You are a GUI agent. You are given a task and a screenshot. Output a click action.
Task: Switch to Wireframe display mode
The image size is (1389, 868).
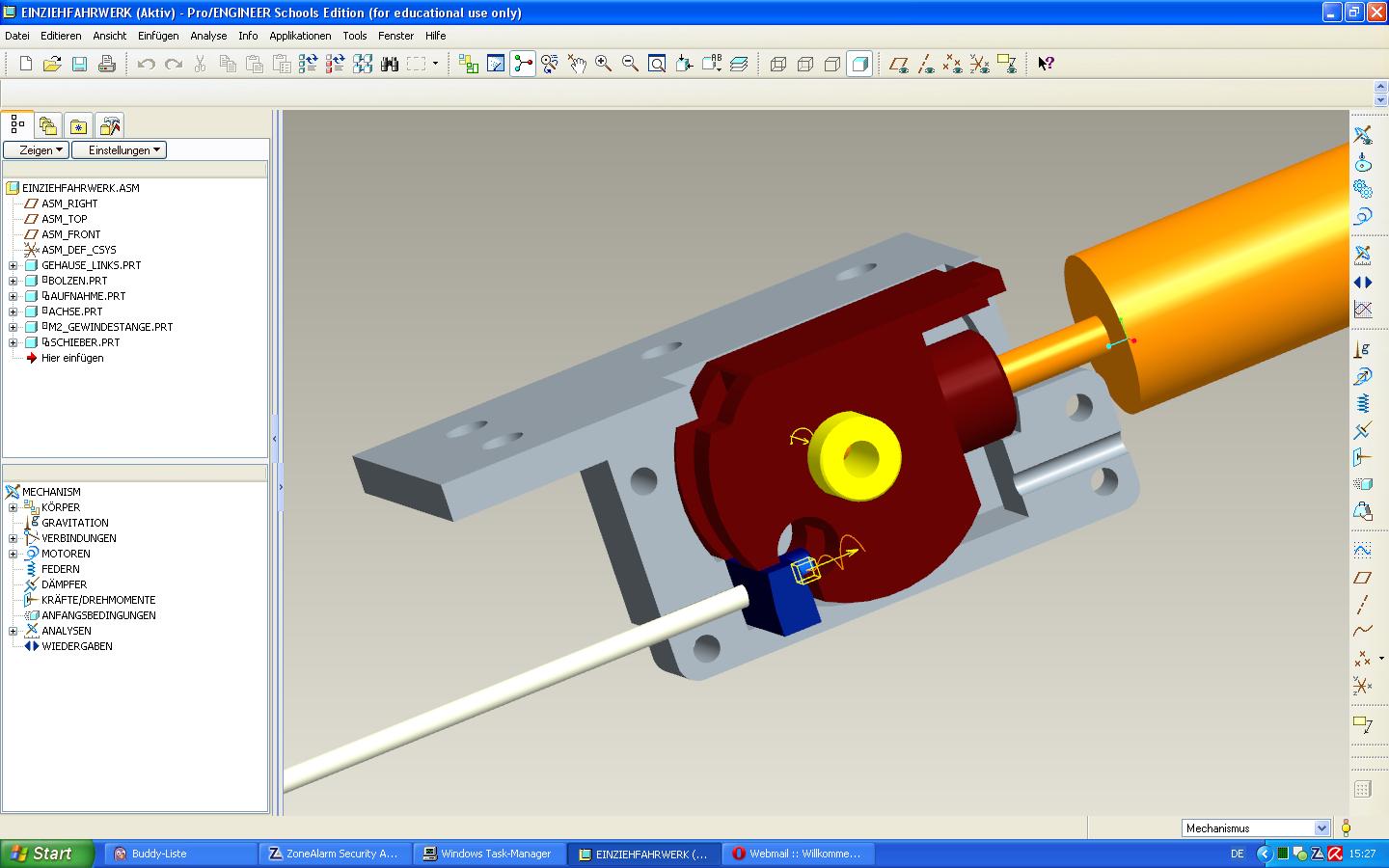pyautogui.click(x=778, y=64)
